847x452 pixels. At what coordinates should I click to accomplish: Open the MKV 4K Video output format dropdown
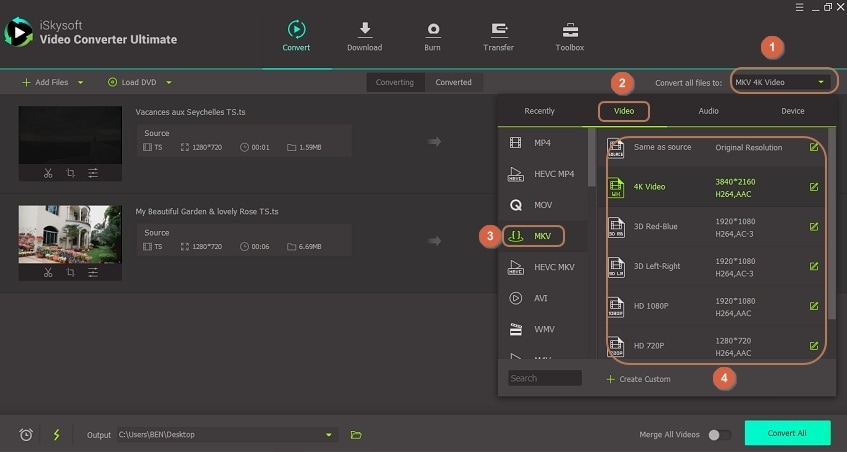point(781,82)
